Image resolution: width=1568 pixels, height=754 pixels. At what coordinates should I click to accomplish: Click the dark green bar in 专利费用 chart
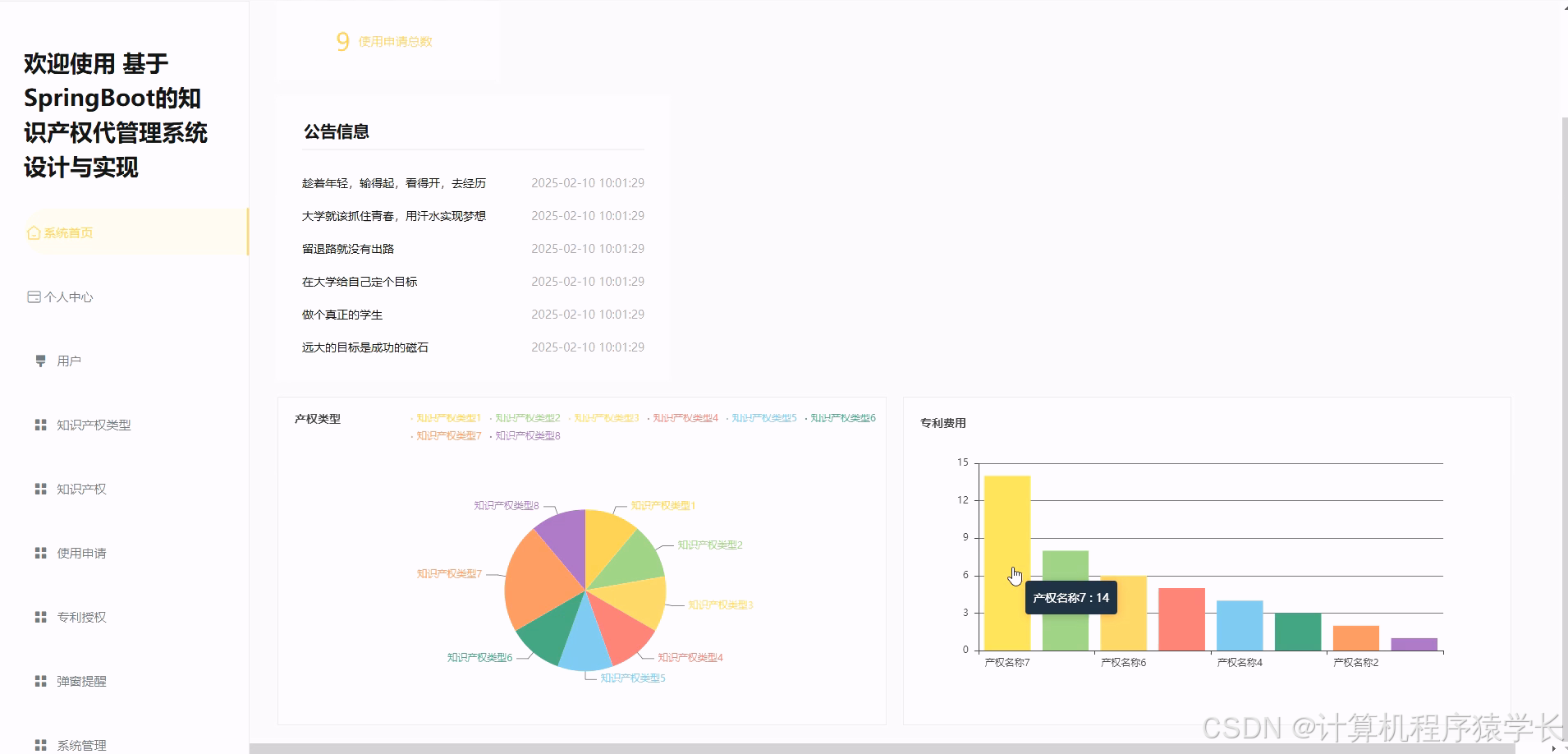(1298, 632)
